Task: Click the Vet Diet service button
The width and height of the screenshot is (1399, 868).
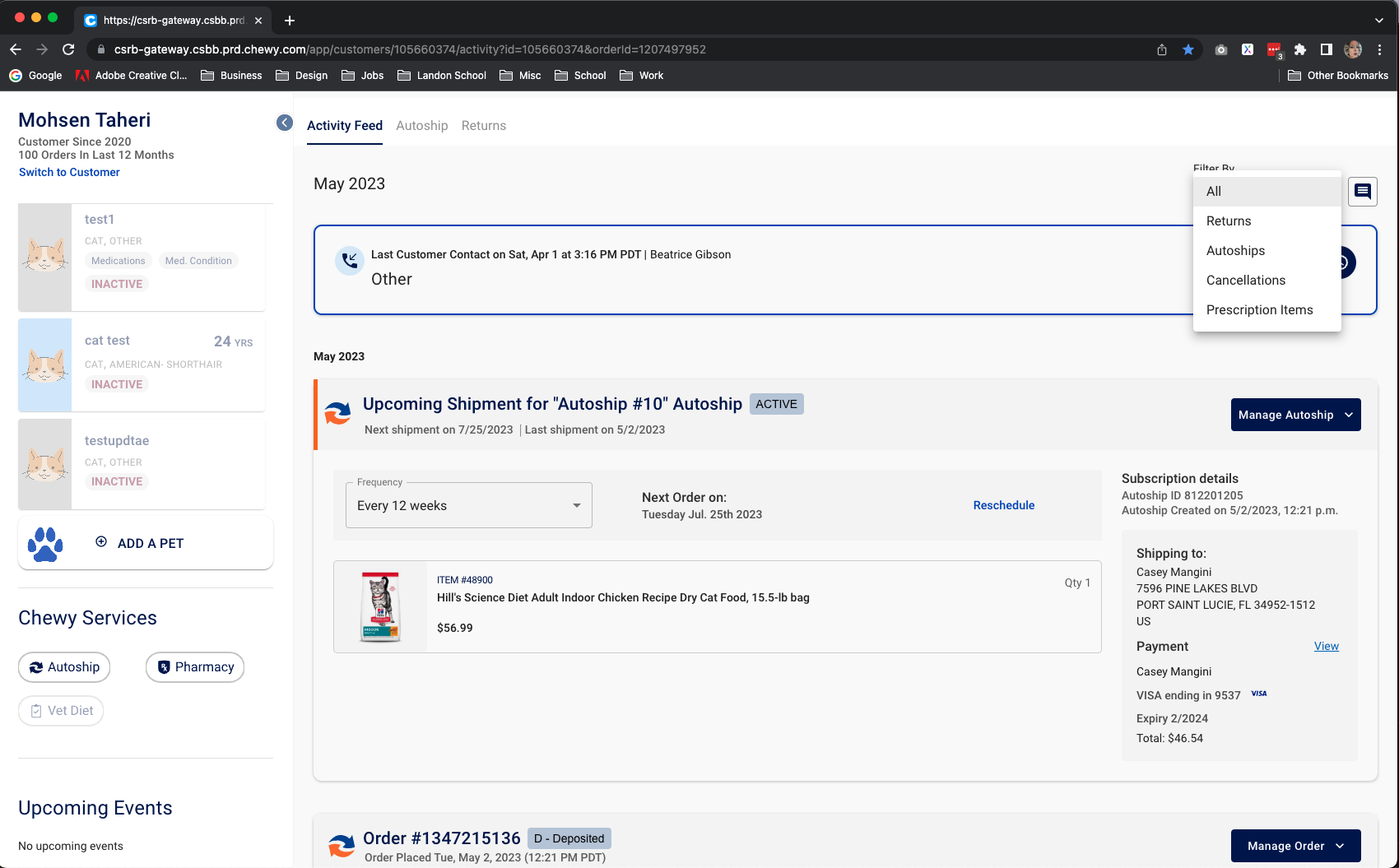Action: (x=61, y=711)
